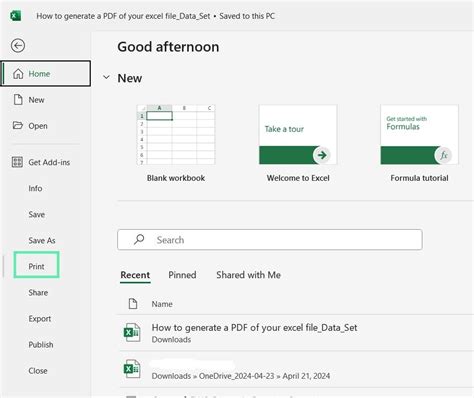Create a Blank workbook from thumbnail
Viewport: 474px width, 398px height.
176,134
